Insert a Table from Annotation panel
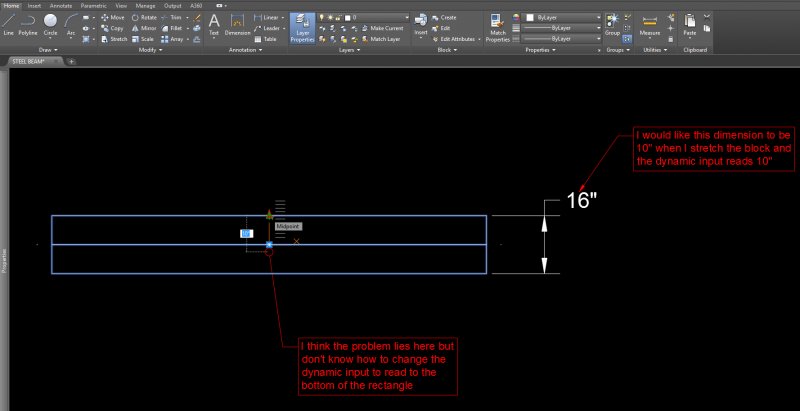800x411 pixels. click(265, 39)
